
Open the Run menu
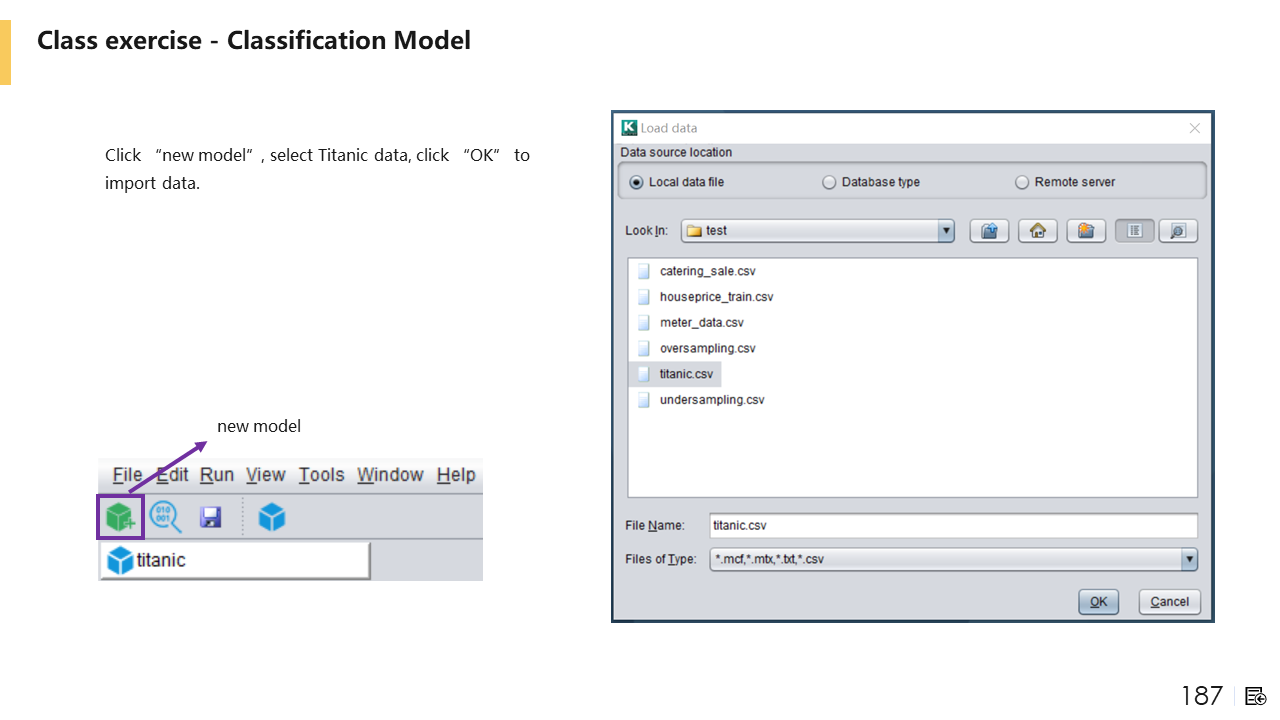pos(216,475)
